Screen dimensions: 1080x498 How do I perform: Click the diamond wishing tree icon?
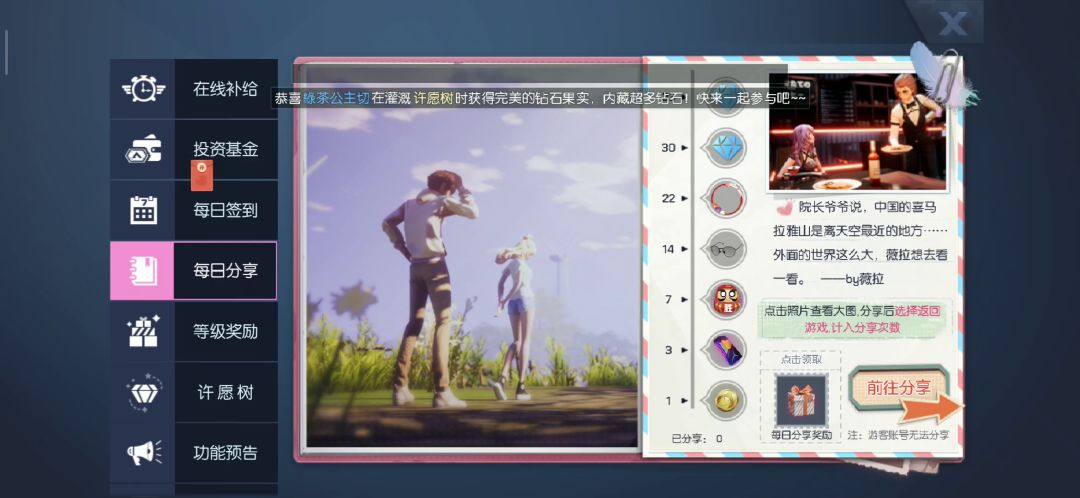point(143,392)
